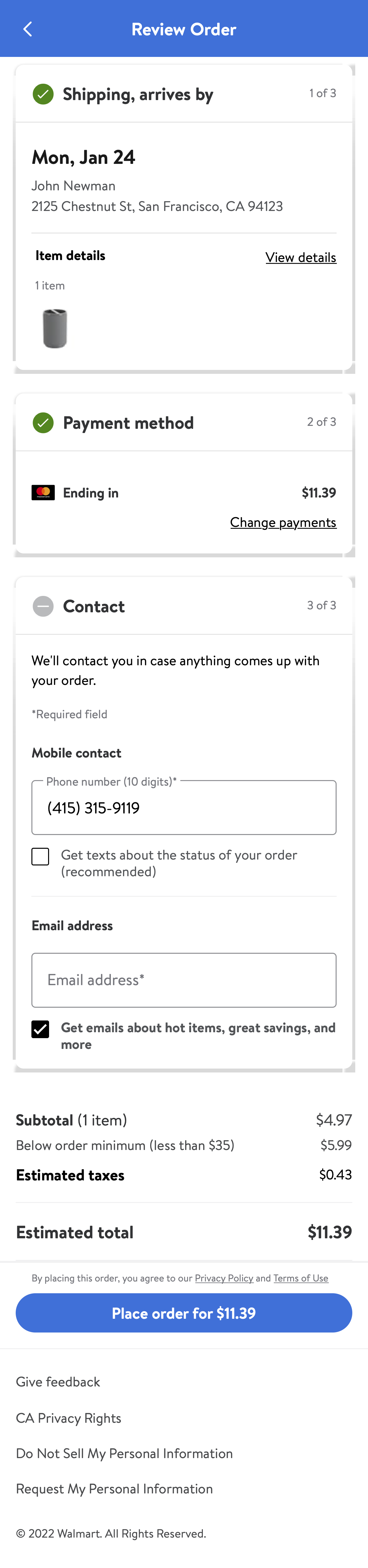The width and height of the screenshot is (368, 1568).
Task: Open CA Privacy Rights
Action: click(x=69, y=1418)
